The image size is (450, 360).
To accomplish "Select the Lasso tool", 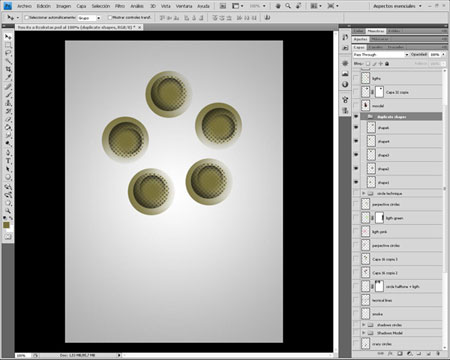I will (x=8, y=53).
